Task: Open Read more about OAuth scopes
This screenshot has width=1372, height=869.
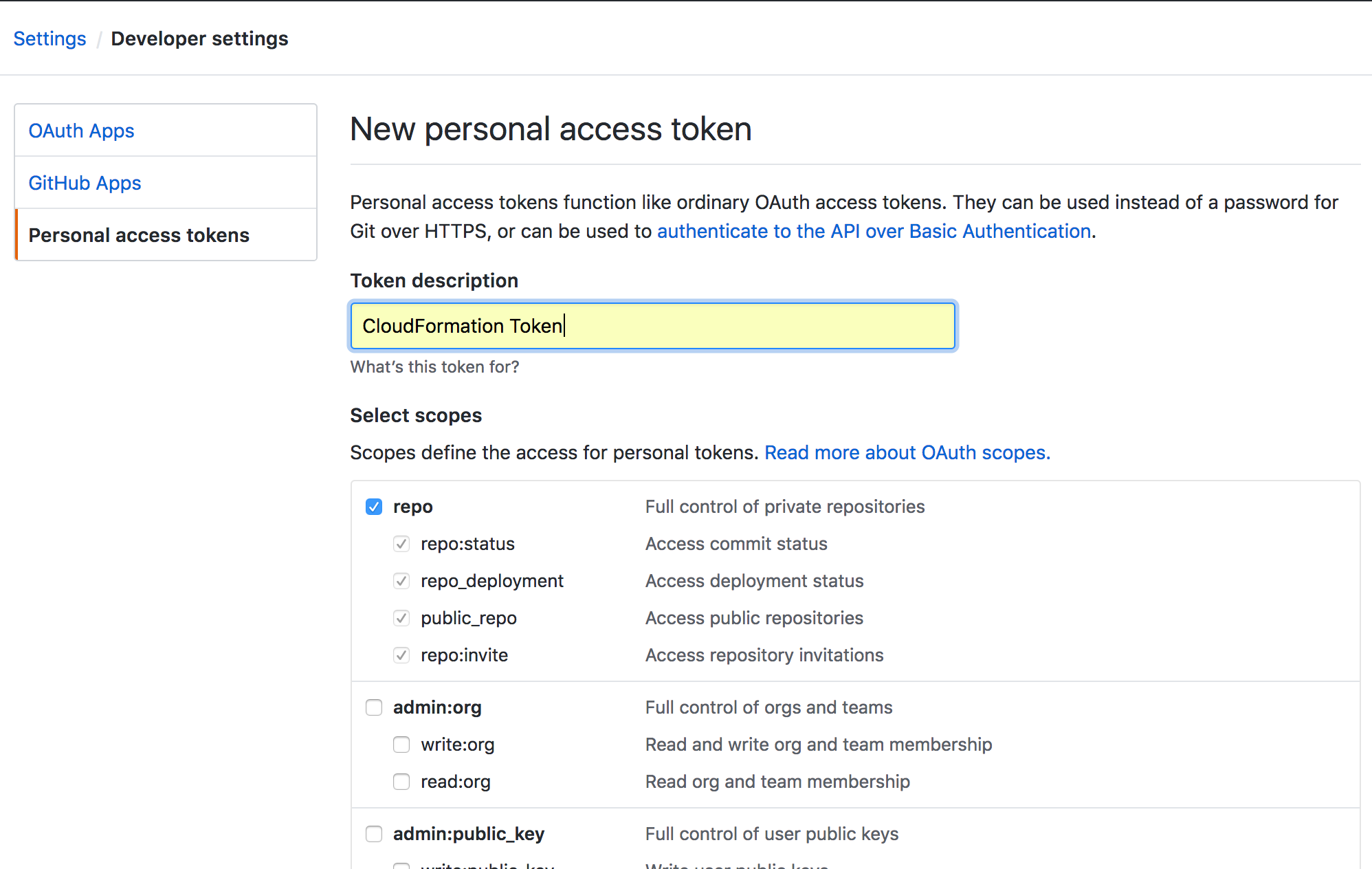Action: point(907,452)
